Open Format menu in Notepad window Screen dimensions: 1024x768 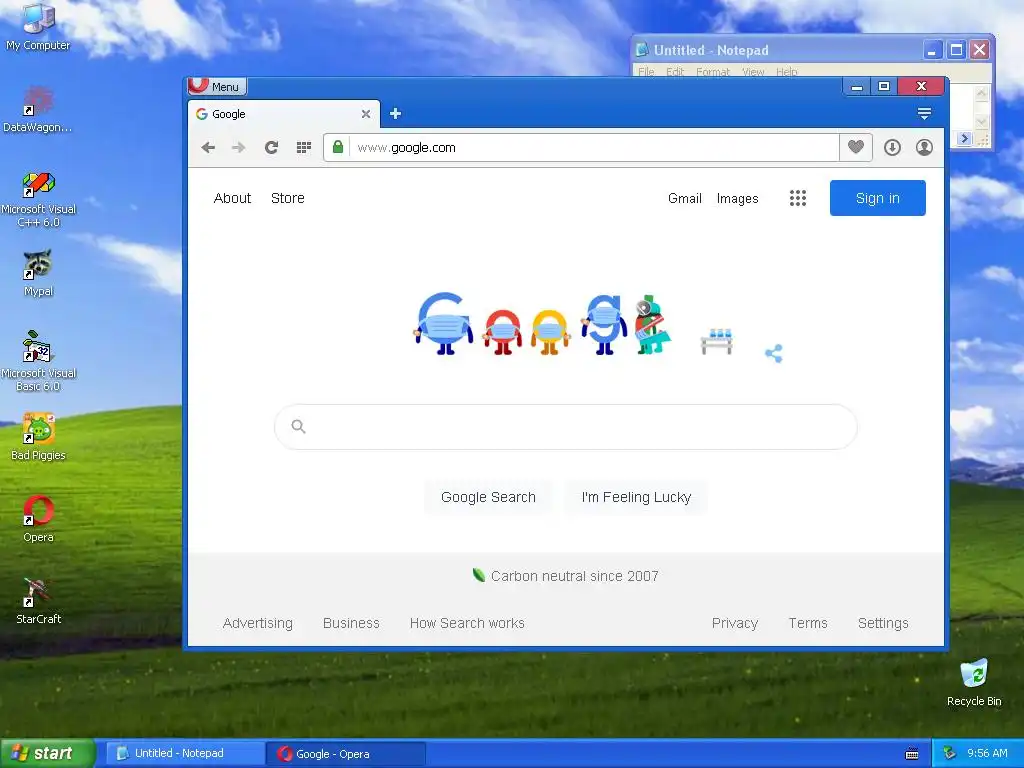(712, 71)
